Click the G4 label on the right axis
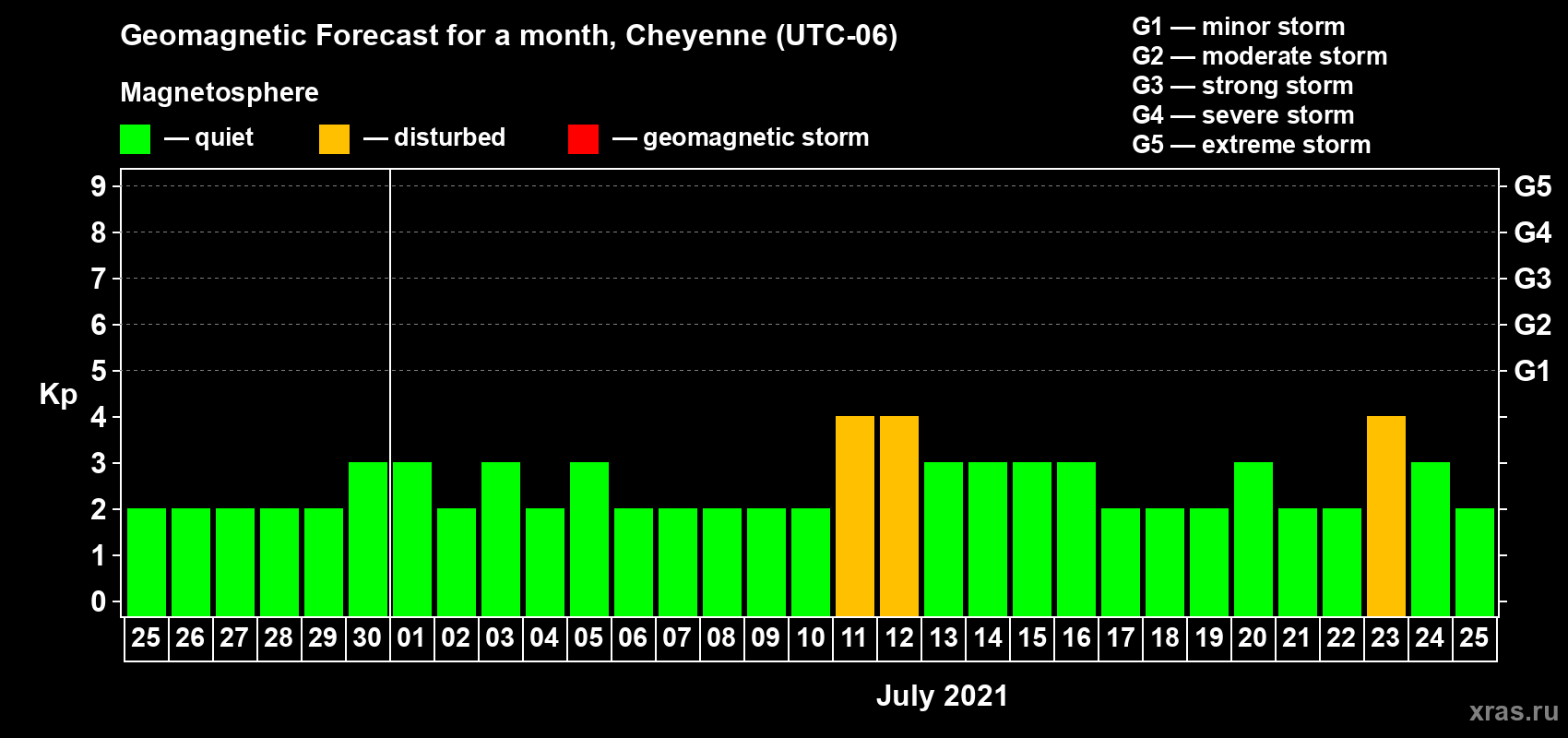 click(x=1533, y=232)
